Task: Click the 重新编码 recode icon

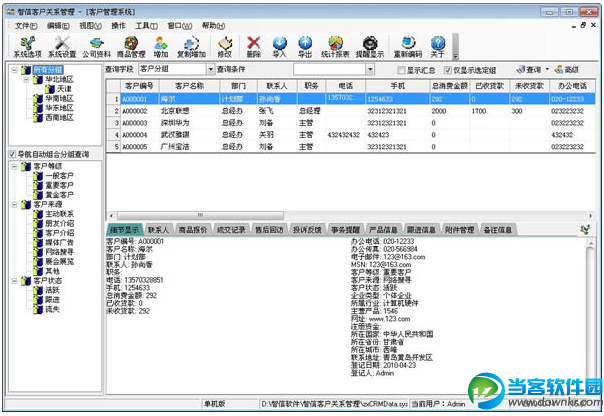Action: tap(408, 47)
